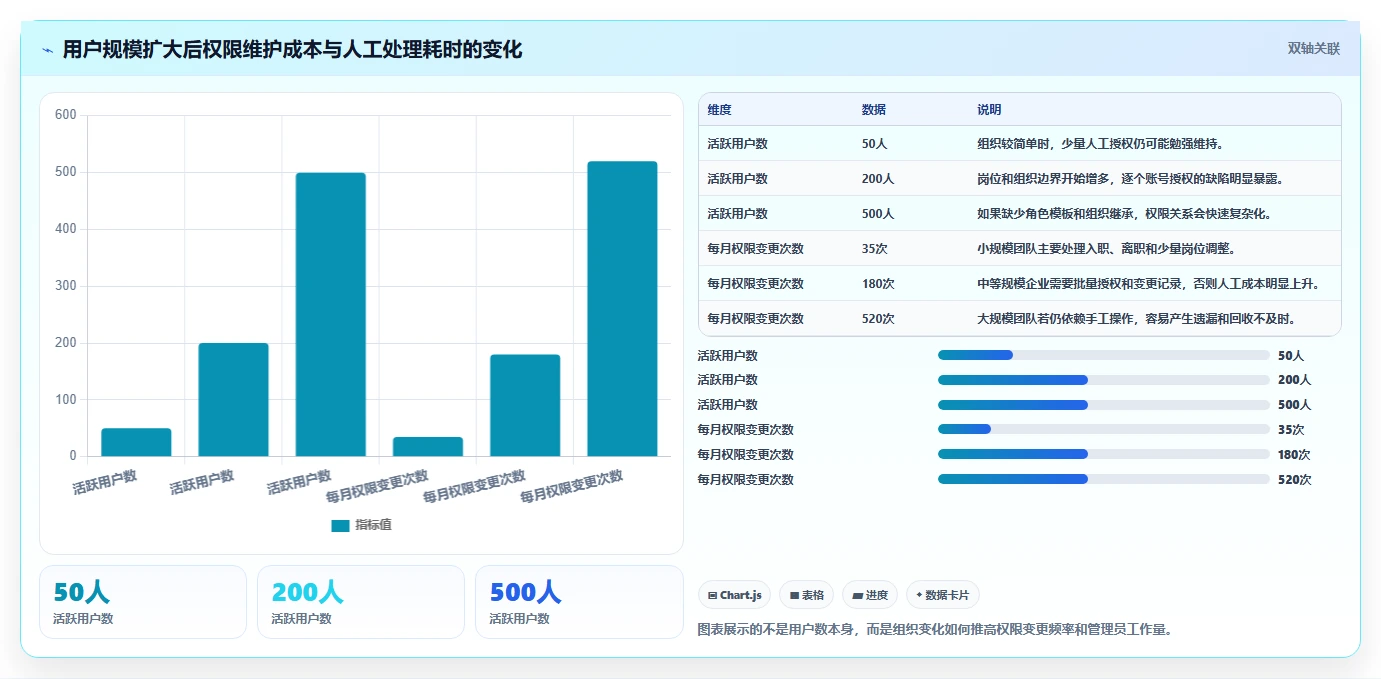Click the first chart bar, reaching 50
1381x679 pixels.
point(136,442)
